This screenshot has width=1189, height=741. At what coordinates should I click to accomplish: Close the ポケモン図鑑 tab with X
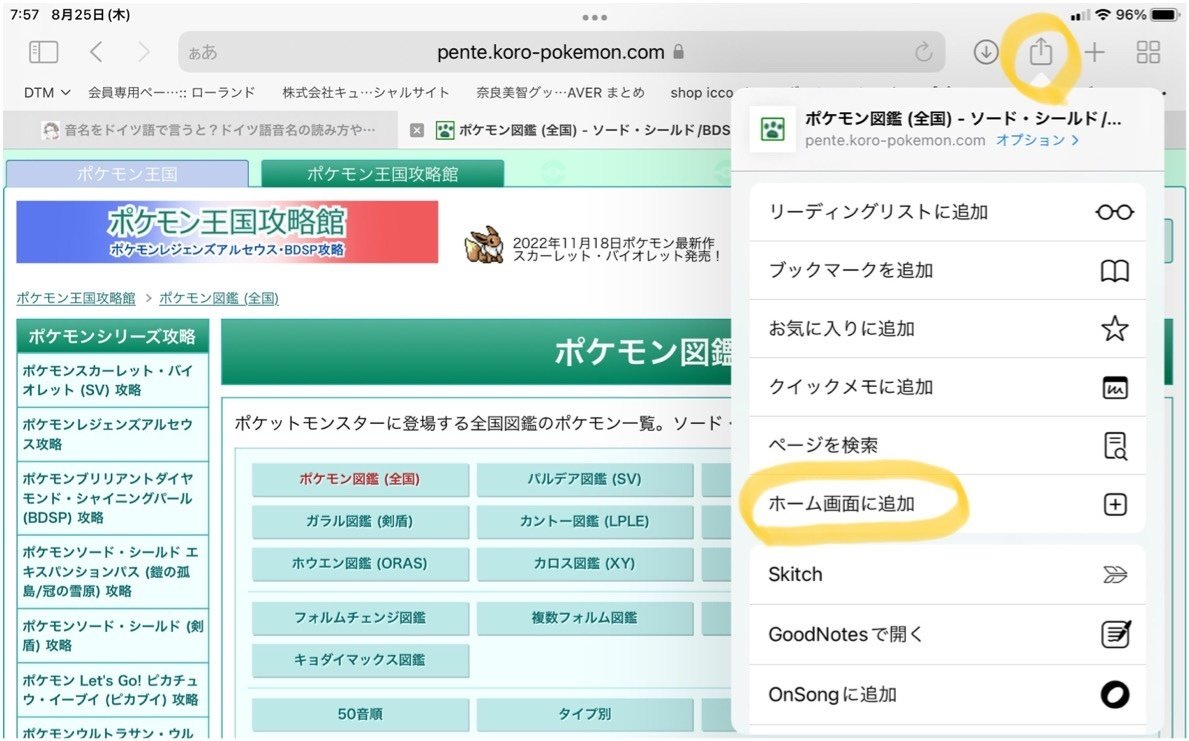click(x=417, y=130)
